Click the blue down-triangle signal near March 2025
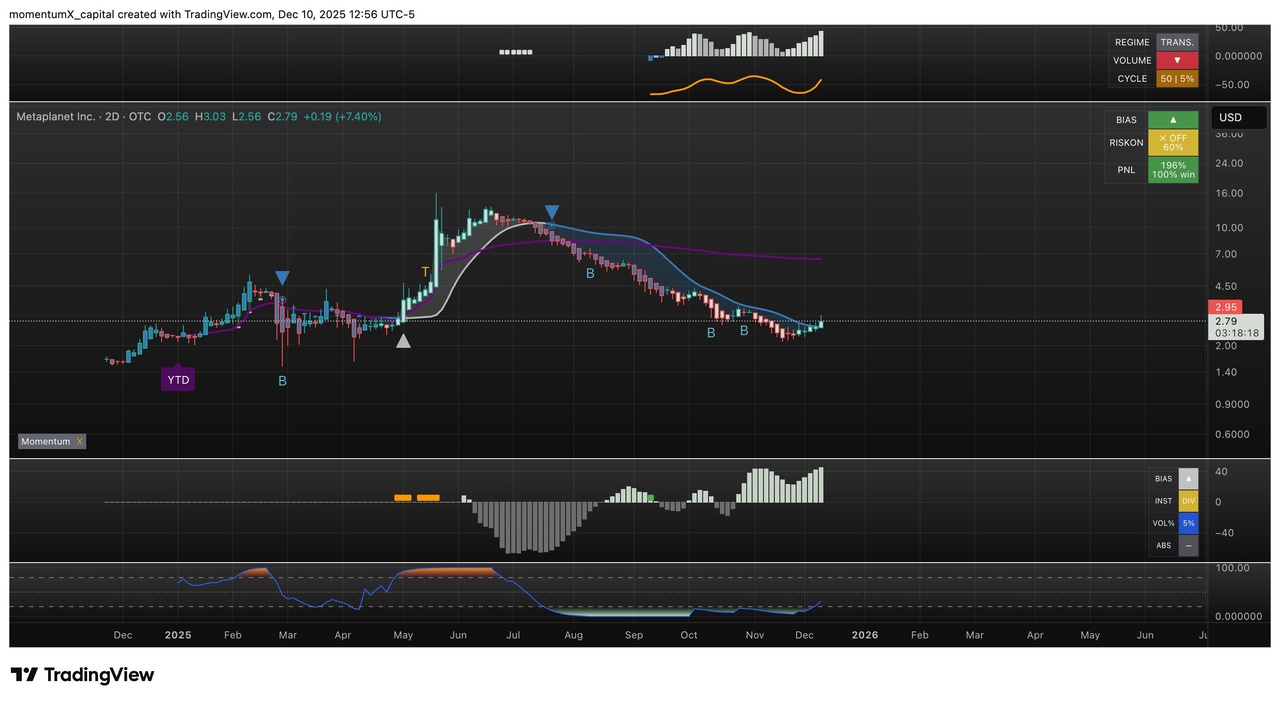 (x=283, y=278)
